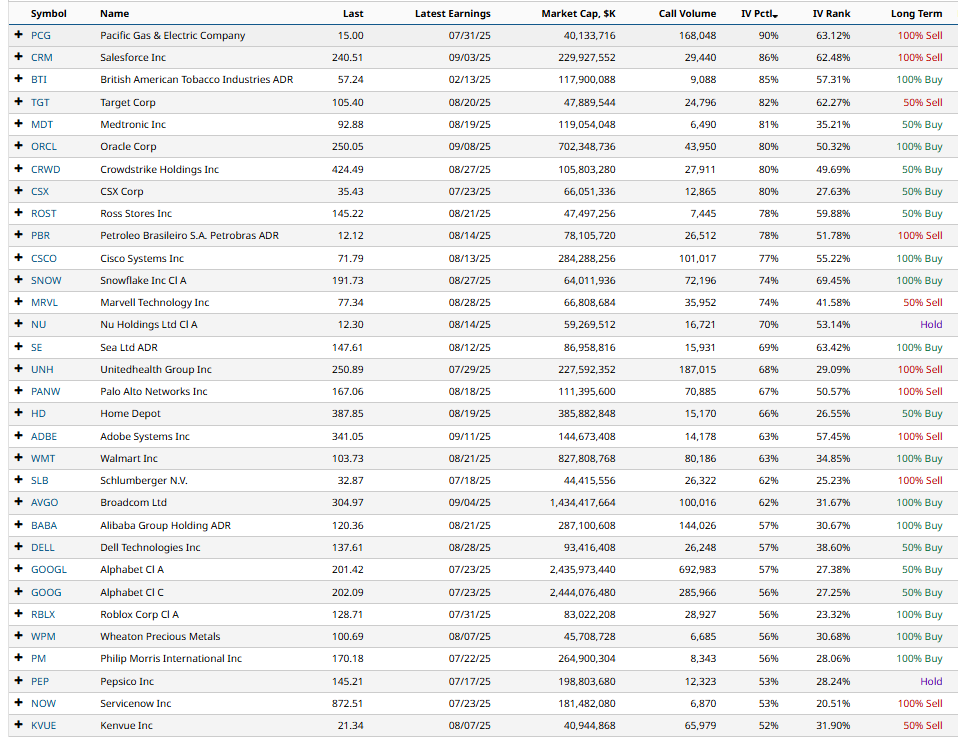
Task: Sort table by Symbol column
Action: coord(49,13)
